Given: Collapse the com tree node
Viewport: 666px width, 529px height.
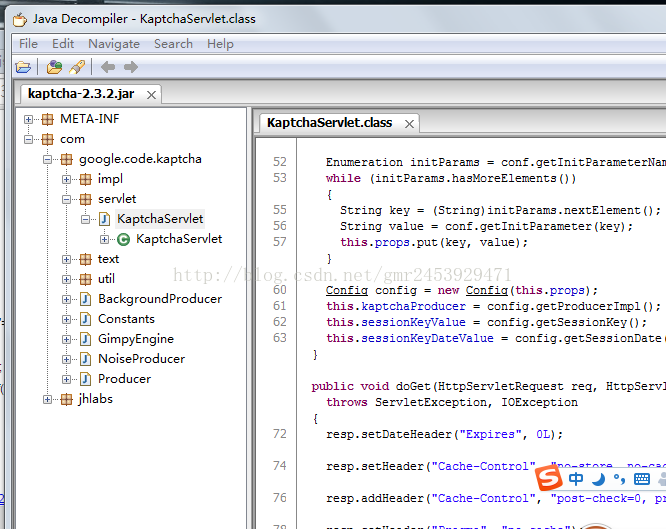Looking at the screenshot, I should click(28, 139).
